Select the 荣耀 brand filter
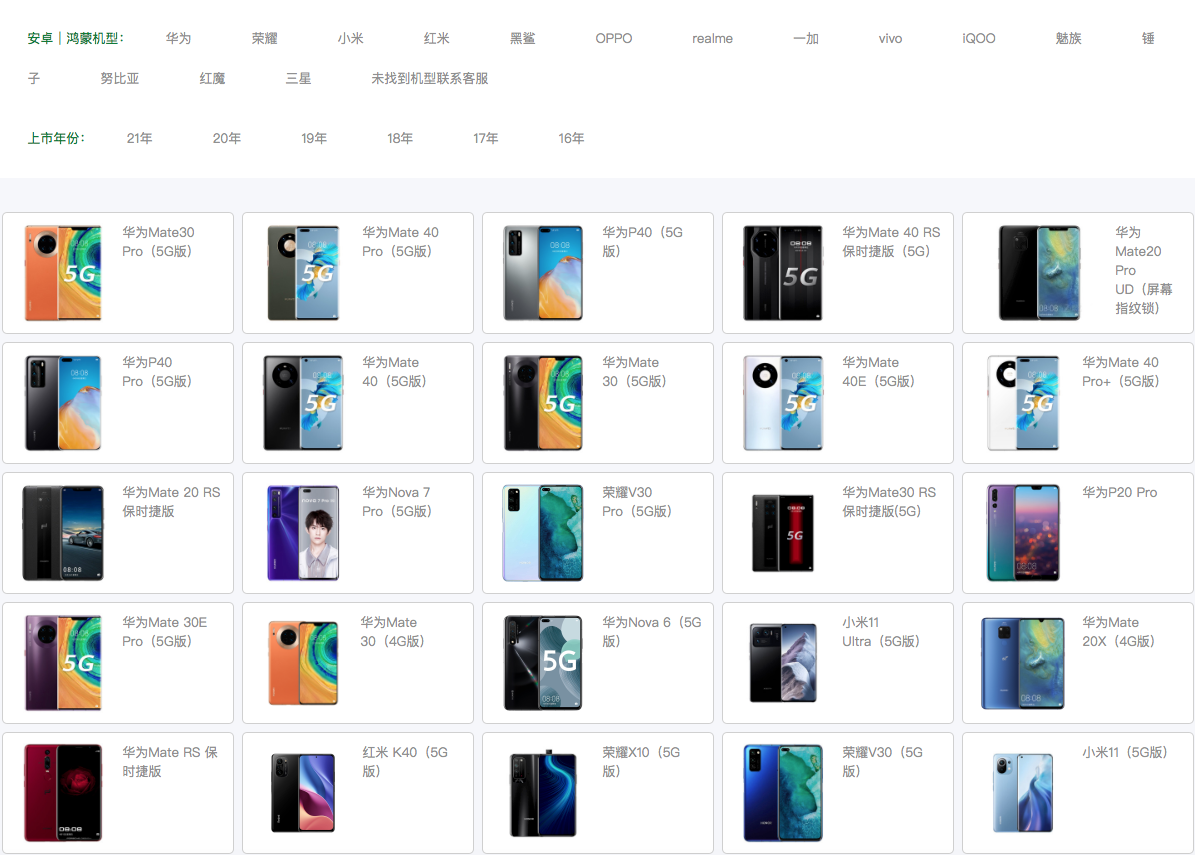Image resolution: width=1195 pixels, height=855 pixels. click(264, 38)
